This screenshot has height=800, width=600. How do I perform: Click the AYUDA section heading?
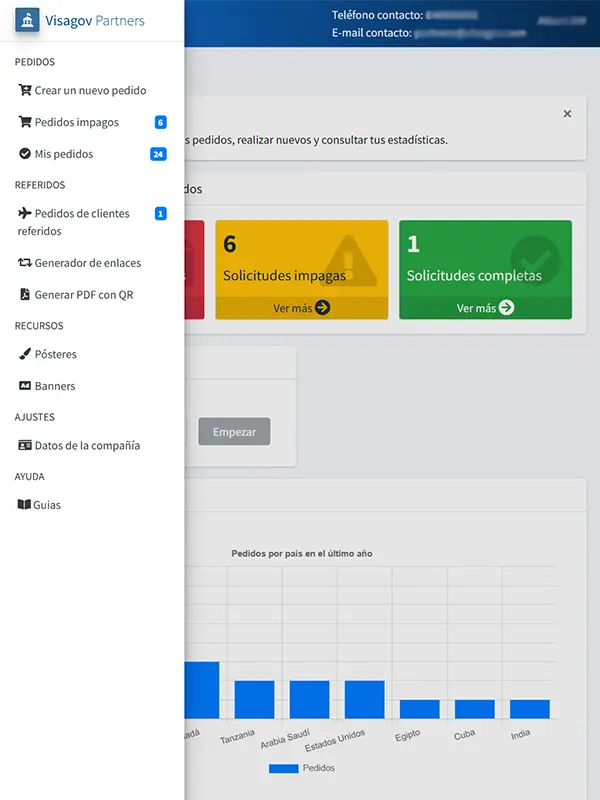click(x=30, y=476)
